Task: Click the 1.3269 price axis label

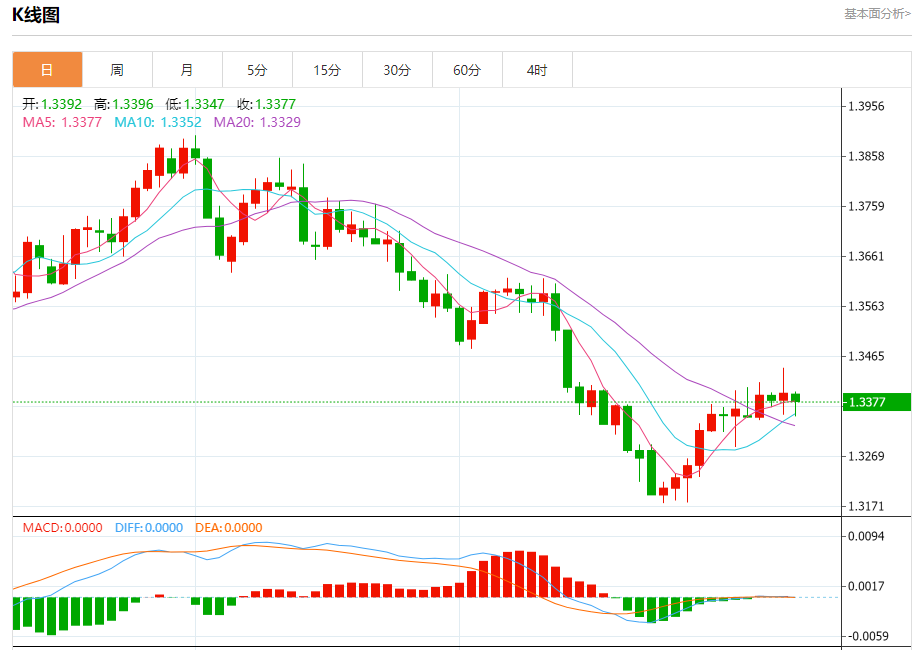Action: click(x=866, y=456)
